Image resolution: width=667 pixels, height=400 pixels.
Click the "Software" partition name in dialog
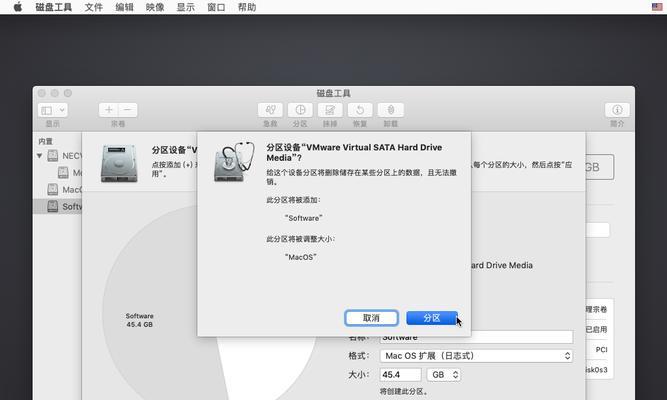pos(303,218)
